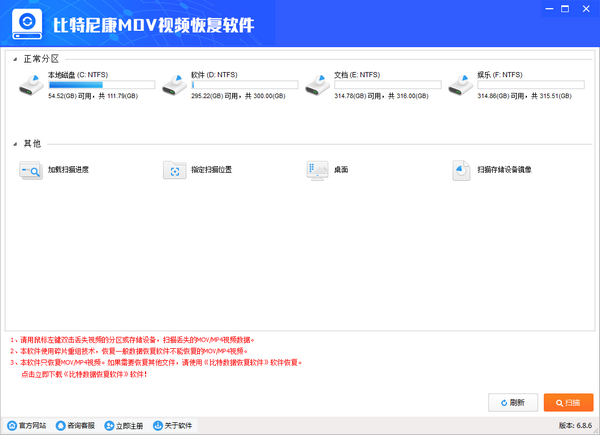Select the 桌面 (Desktop) location
Screen dimensions: 600x435
329,170
